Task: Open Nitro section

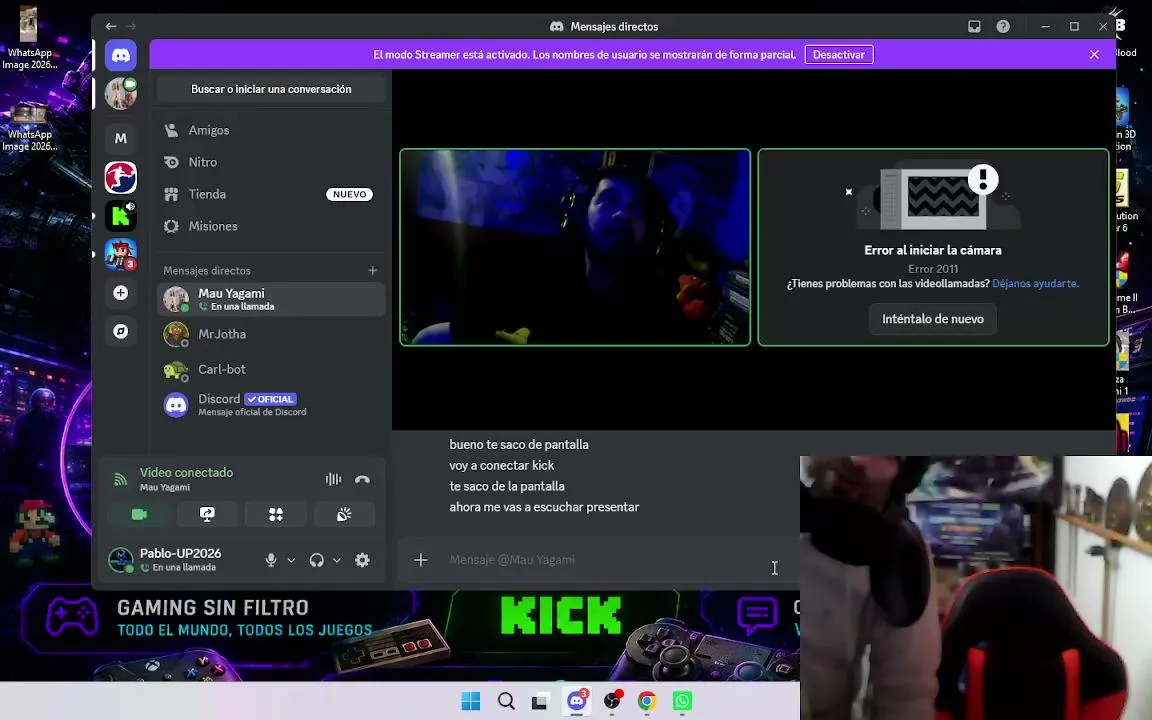Action: pyautogui.click(x=271, y=162)
